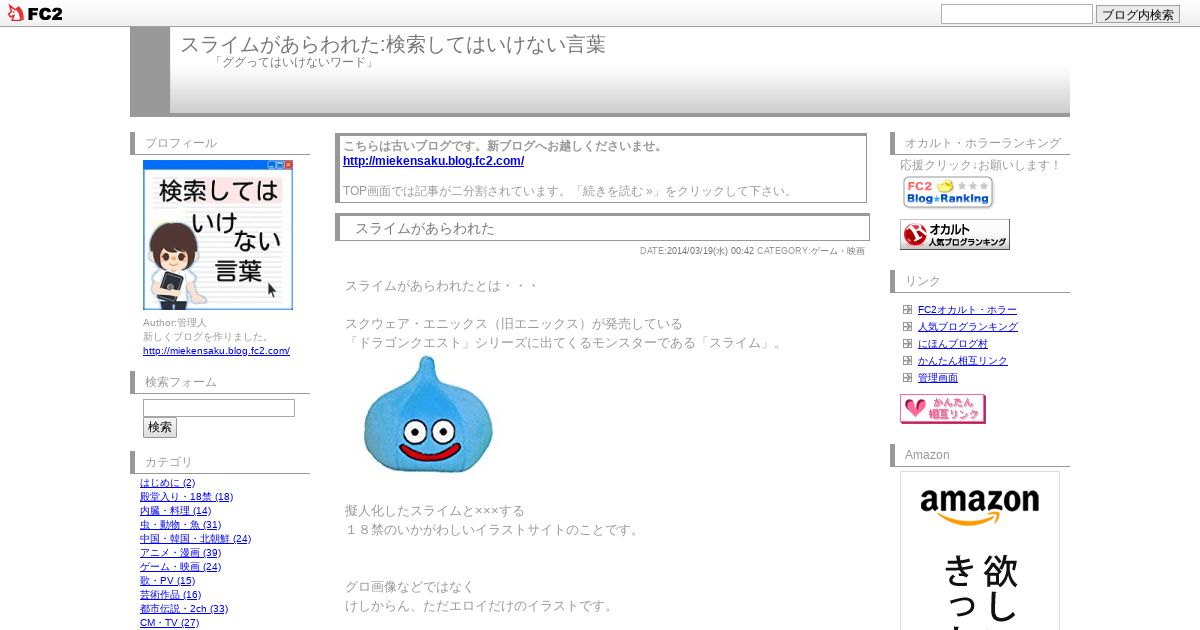Open the miekensaku URL under profile
This screenshot has height=630, width=1200.
(216, 351)
